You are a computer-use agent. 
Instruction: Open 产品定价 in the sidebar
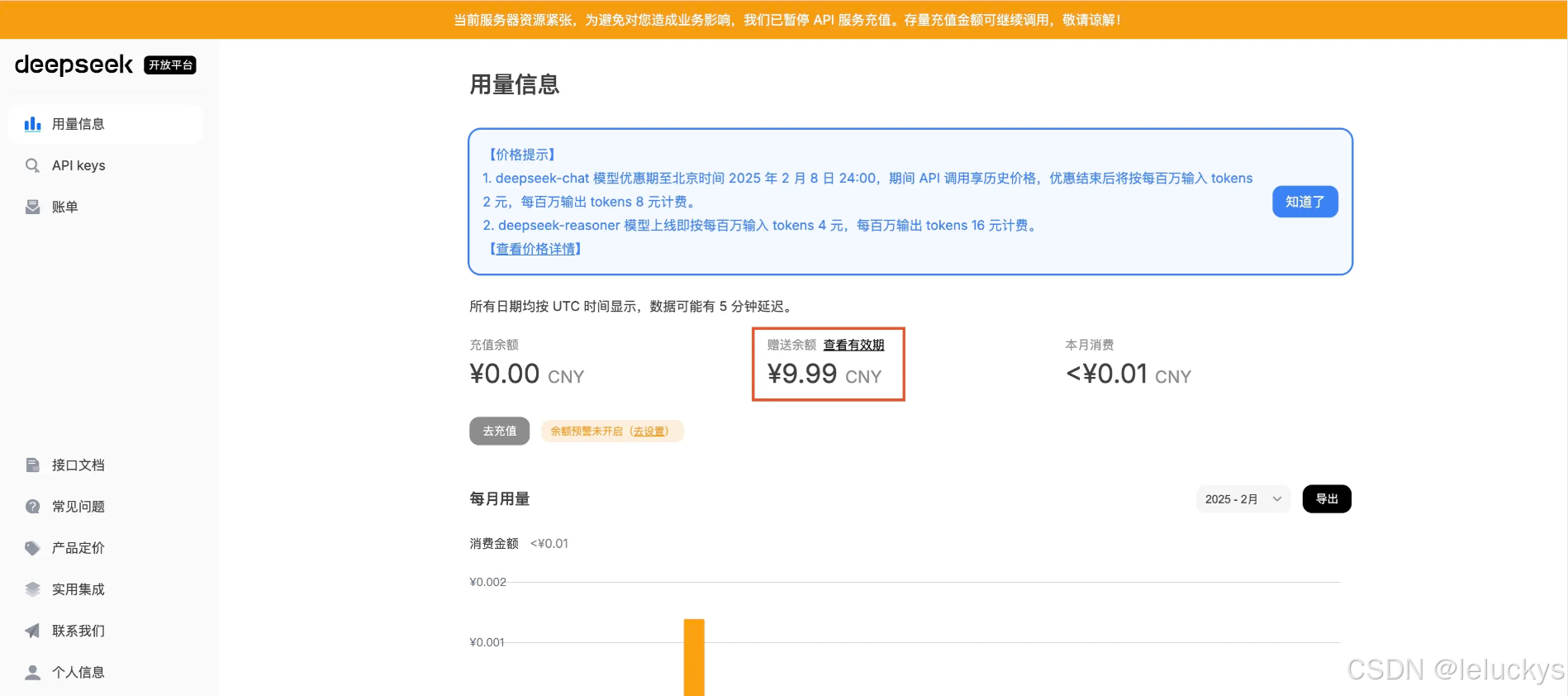tap(106, 547)
